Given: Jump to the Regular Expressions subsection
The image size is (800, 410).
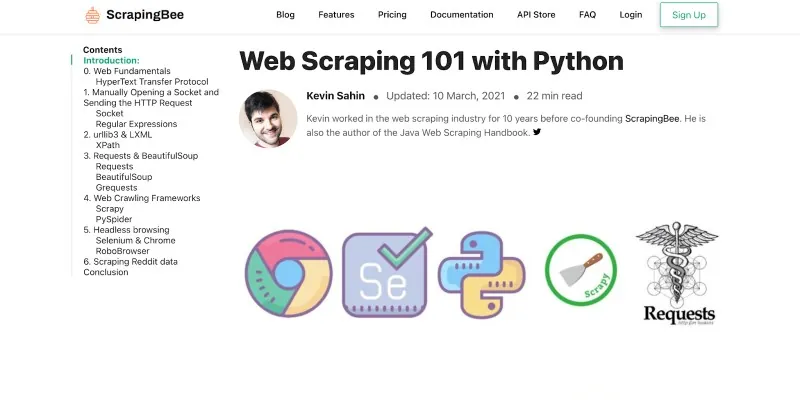Looking at the screenshot, I should (x=136, y=124).
